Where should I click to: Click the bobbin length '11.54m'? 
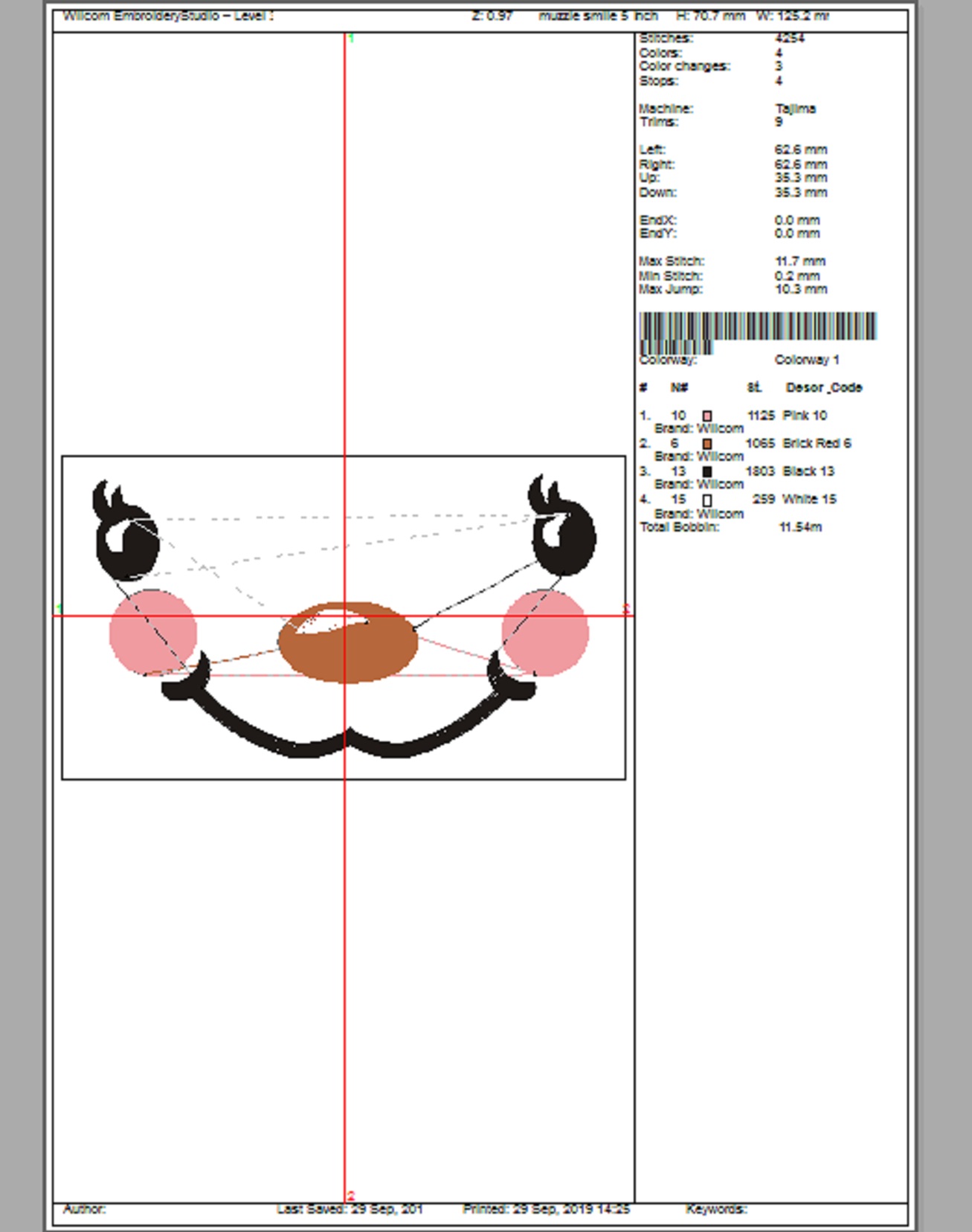pyautogui.click(x=800, y=527)
